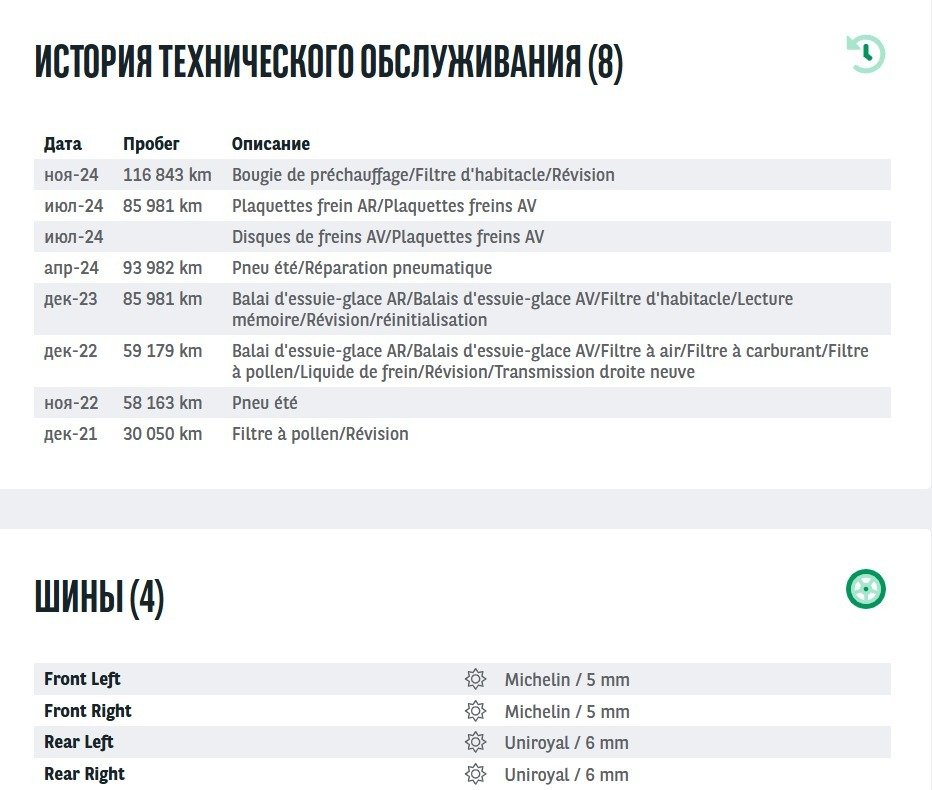Select the Disques de freins AV row
The width and height of the screenshot is (932, 790).
(x=388, y=237)
